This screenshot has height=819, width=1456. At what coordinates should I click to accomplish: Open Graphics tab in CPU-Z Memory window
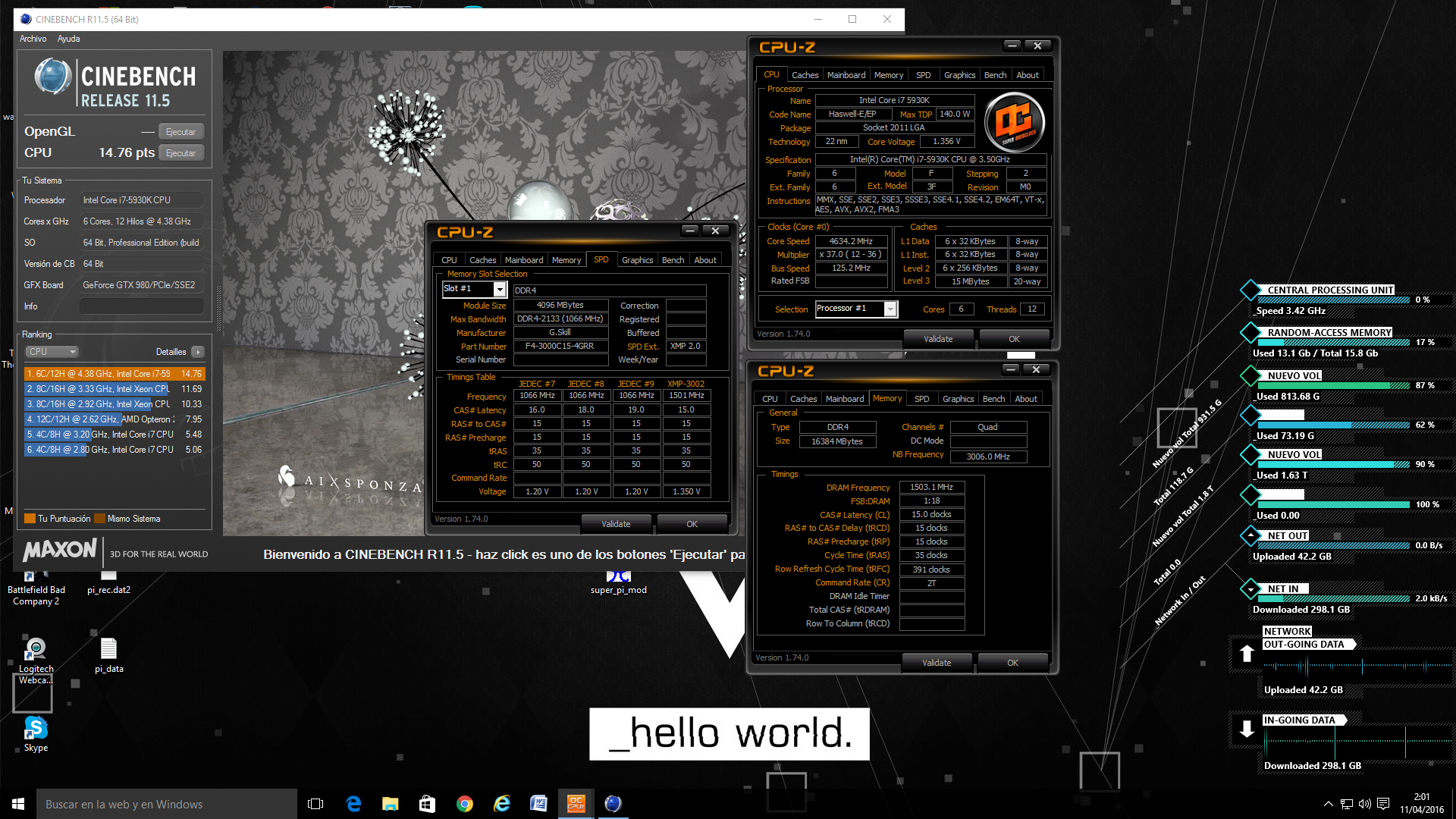pos(958,399)
